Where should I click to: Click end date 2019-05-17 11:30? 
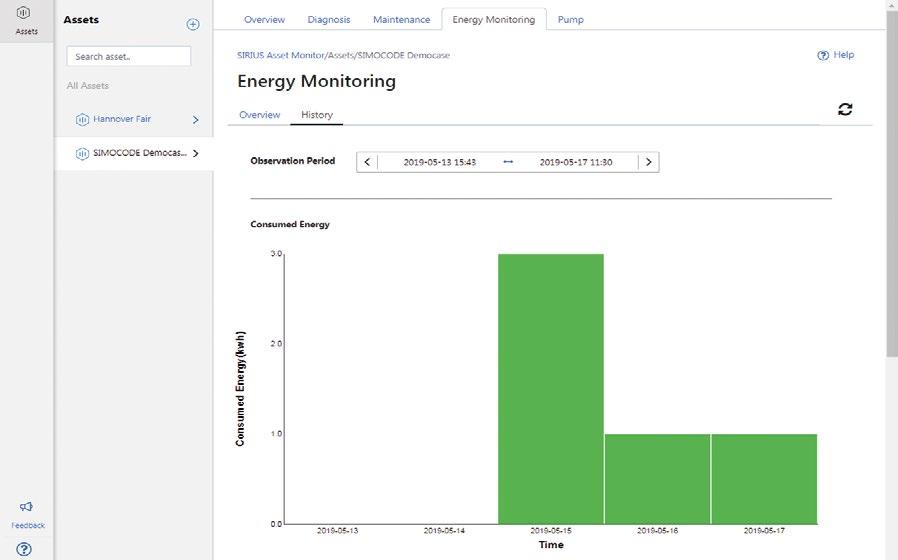click(576, 162)
